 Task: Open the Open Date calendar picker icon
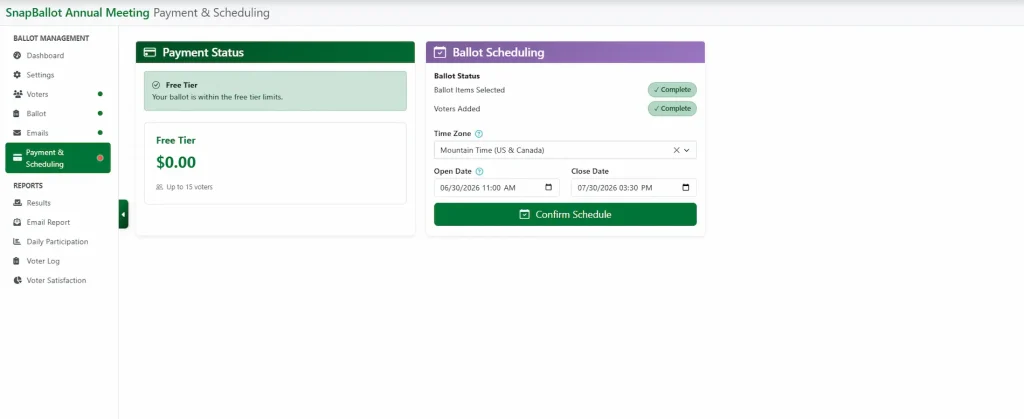(549, 187)
